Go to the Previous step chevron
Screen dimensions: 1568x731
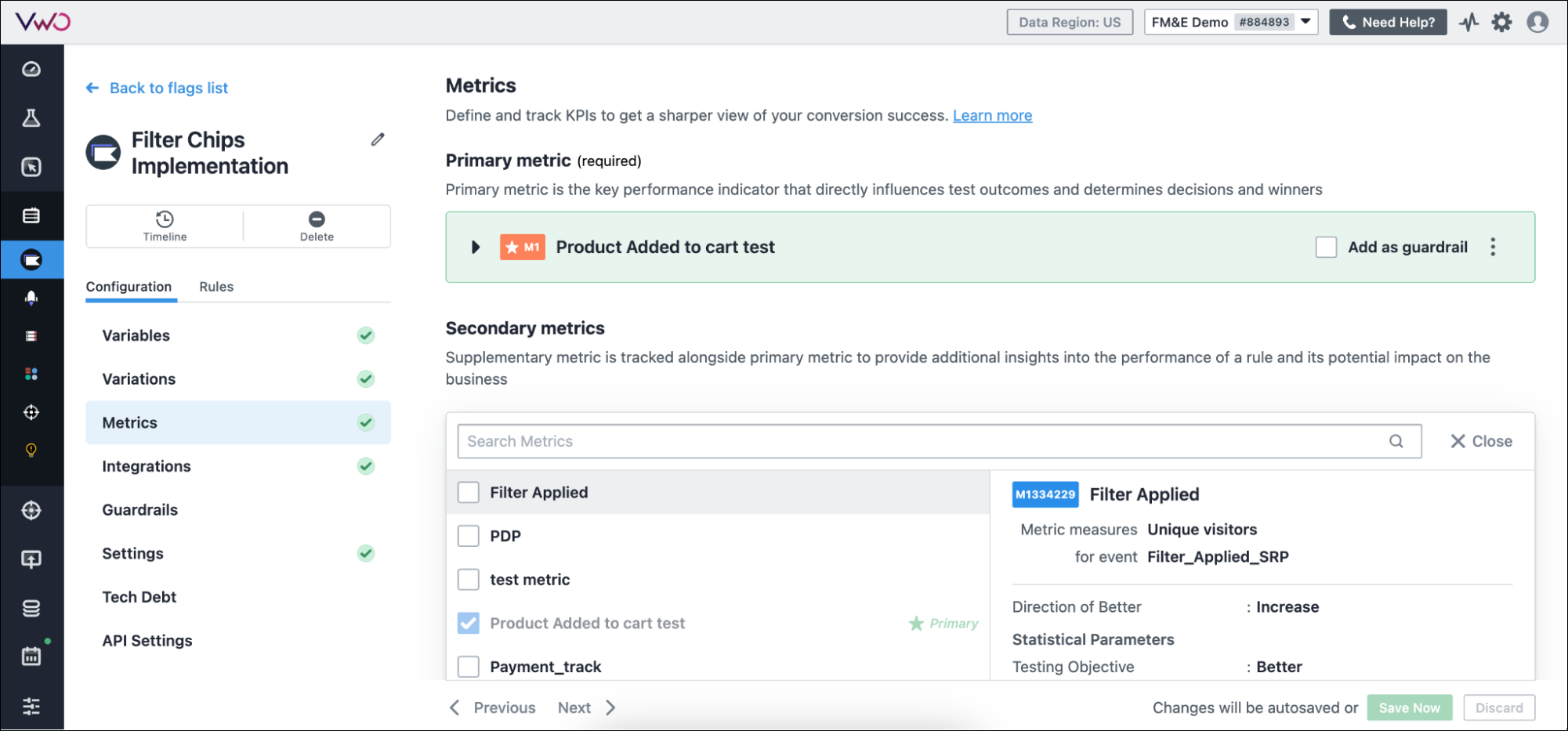(x=454, y=707)
